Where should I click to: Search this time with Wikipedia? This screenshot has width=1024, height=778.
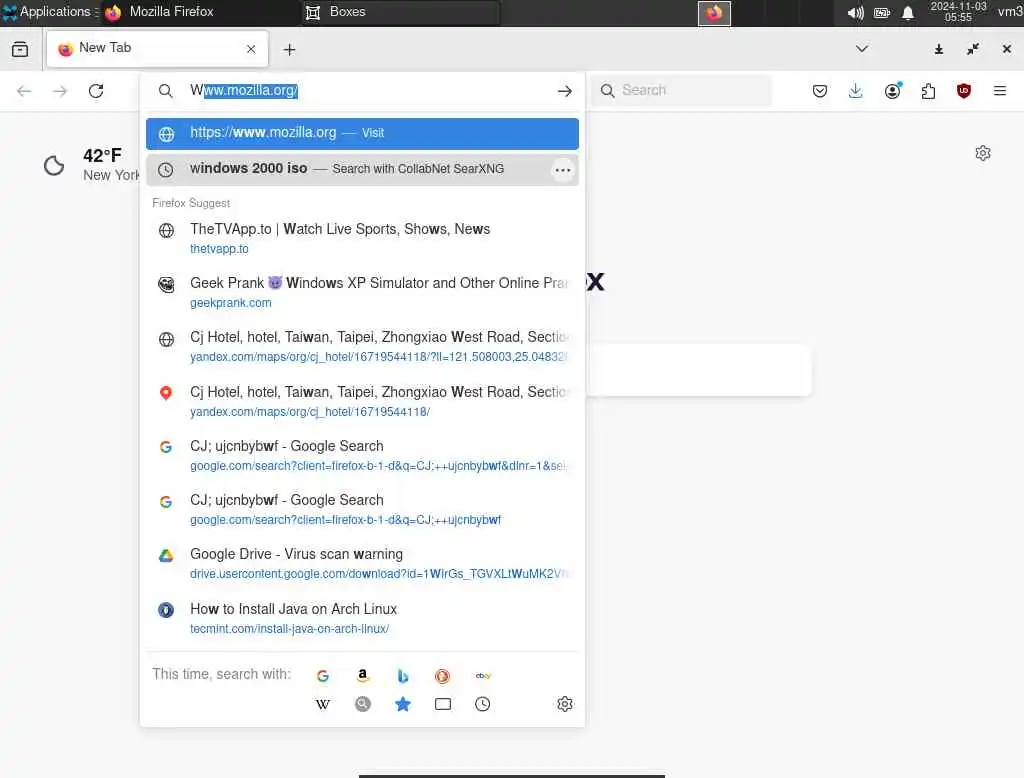[323, 704]
